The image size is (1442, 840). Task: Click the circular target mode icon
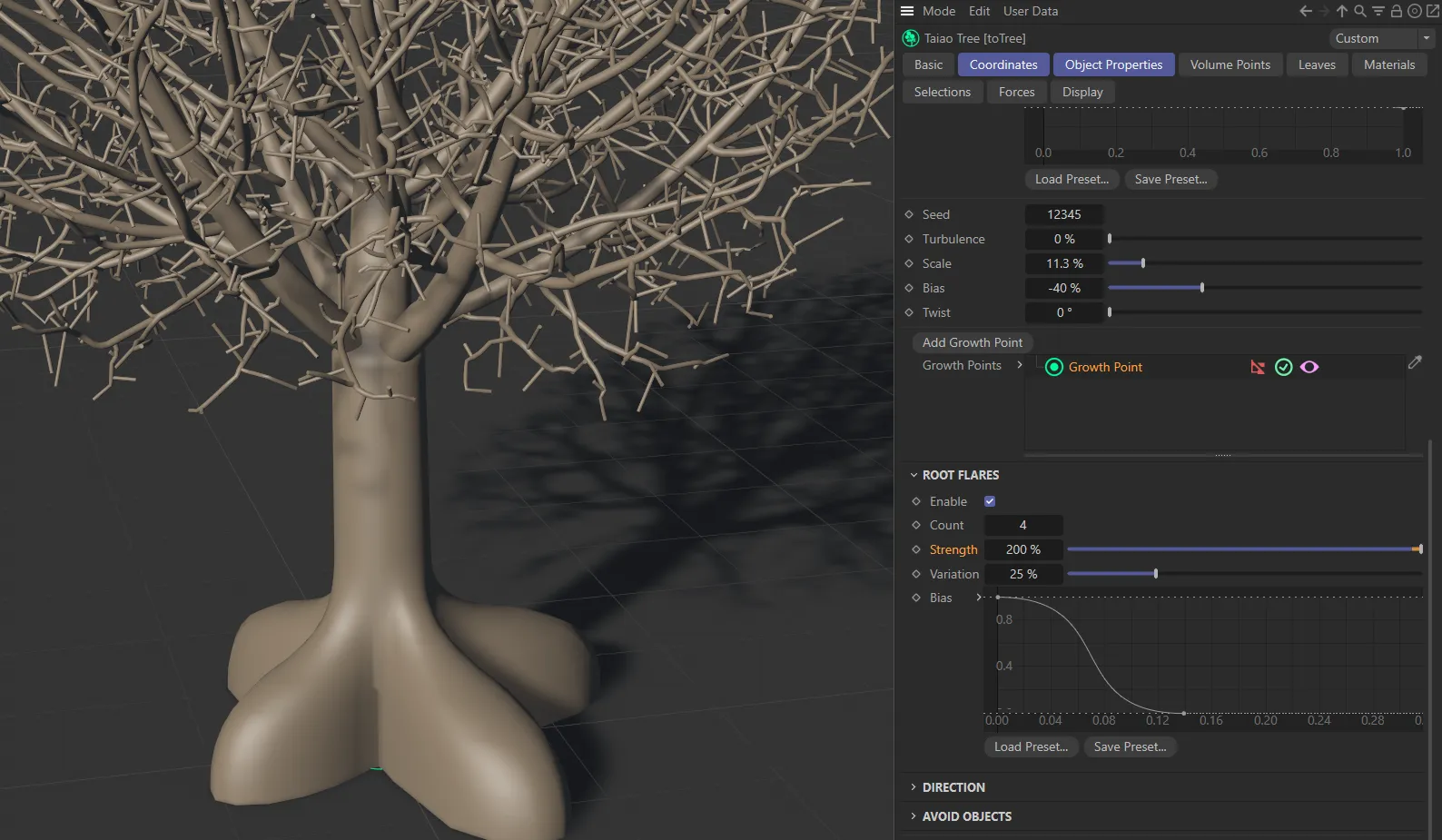coord(1415,11)
